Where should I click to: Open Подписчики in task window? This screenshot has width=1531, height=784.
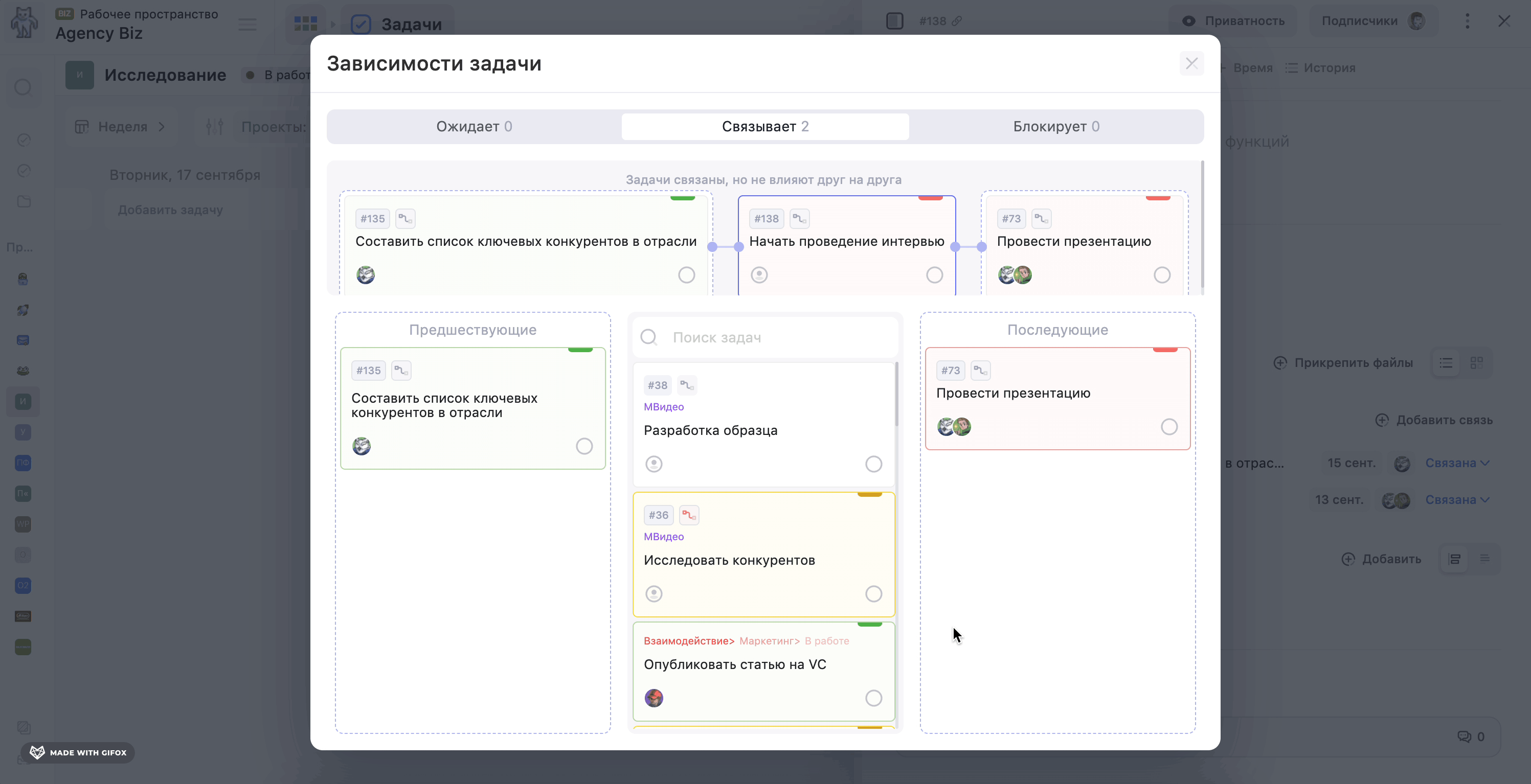coord(1373,21)
